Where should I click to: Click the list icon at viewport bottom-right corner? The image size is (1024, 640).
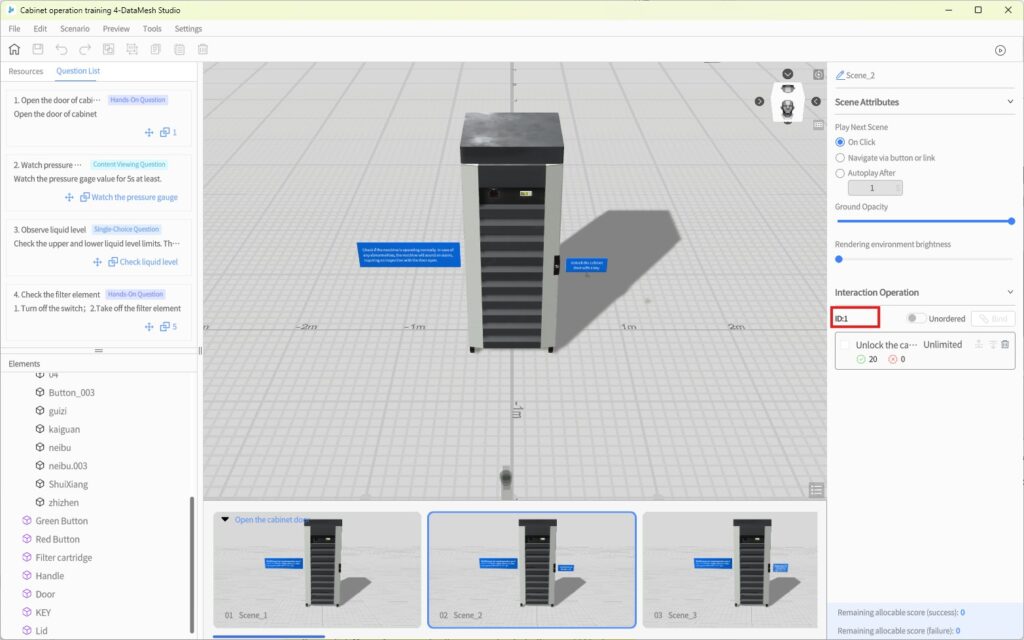(x=817, y=489)
